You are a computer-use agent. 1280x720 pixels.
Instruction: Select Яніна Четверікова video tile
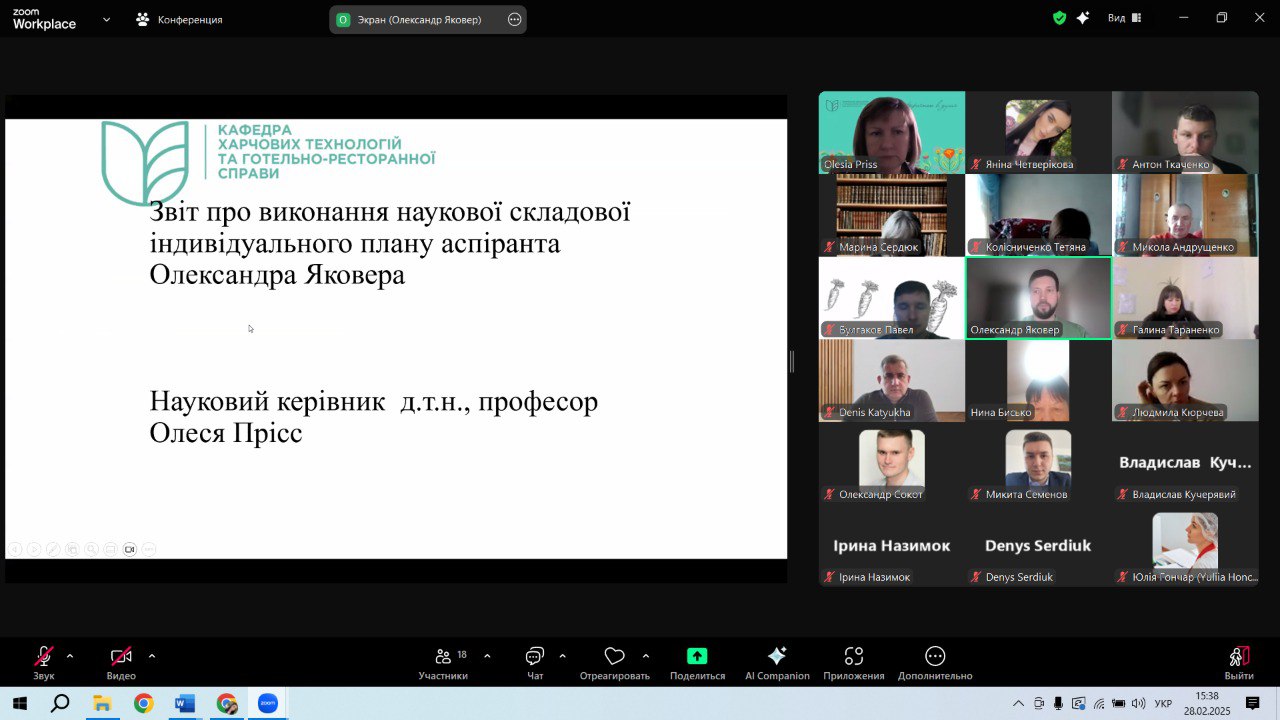coord(1038,132)
